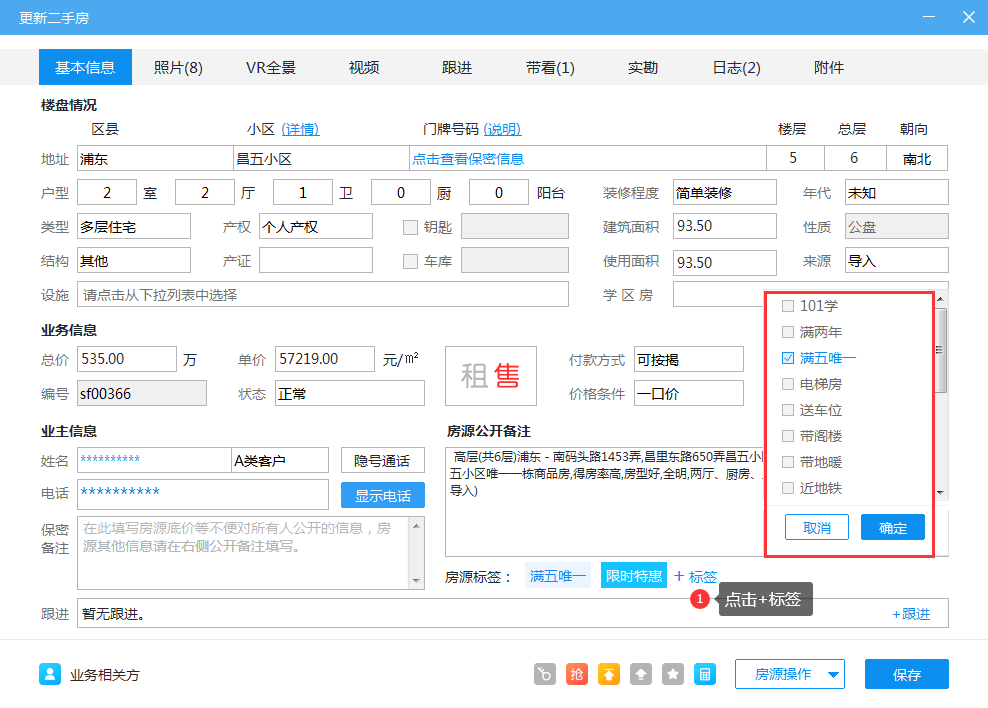Open the 状态 combo box showing 正常
This screenshot has height=708, width=988.
[350, 394]
